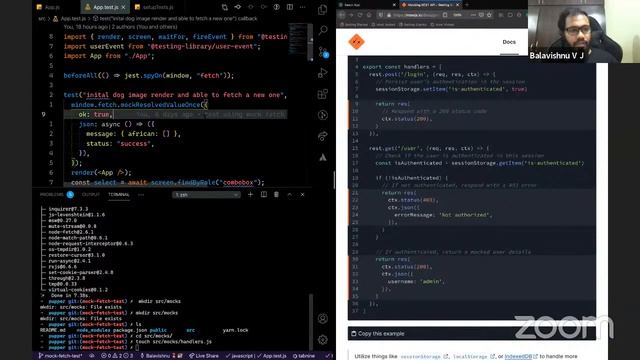Click the mock-fetch-test branch in status bar
The image size is (640, 360).
(x=60, y=356)
